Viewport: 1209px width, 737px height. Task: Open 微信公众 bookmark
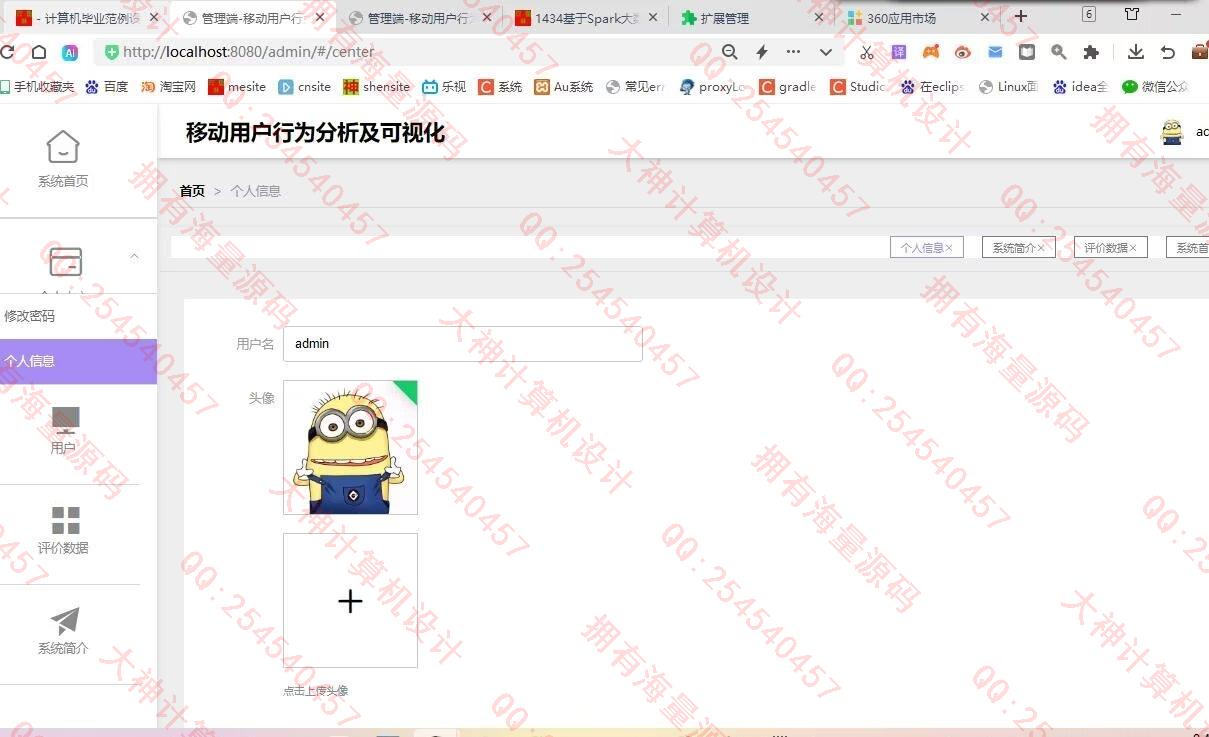[1155, 87]
